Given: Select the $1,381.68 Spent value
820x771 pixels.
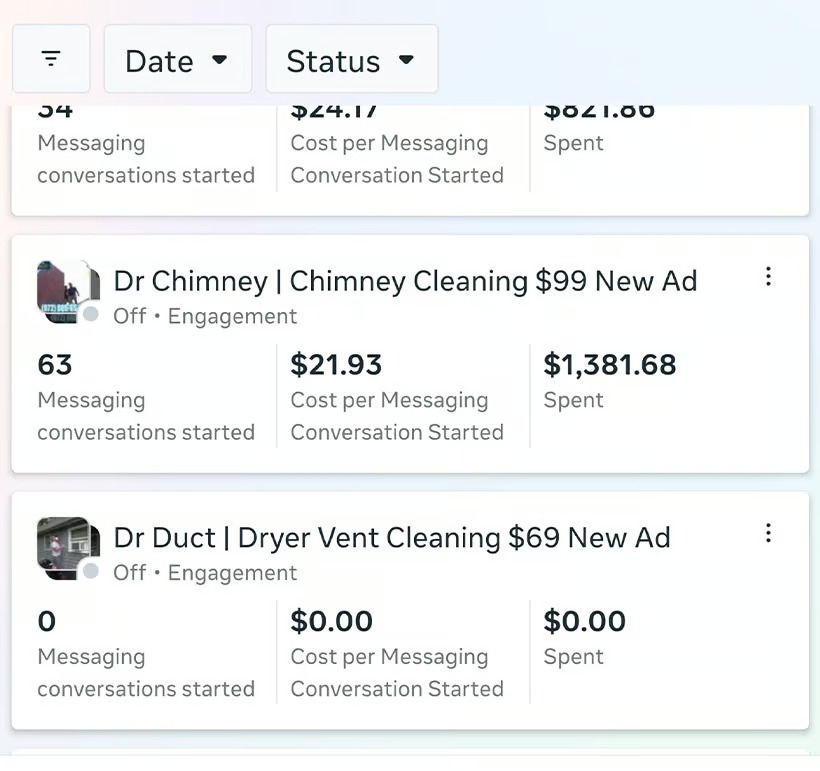Looking at the screenshot, I should [609, 365].
